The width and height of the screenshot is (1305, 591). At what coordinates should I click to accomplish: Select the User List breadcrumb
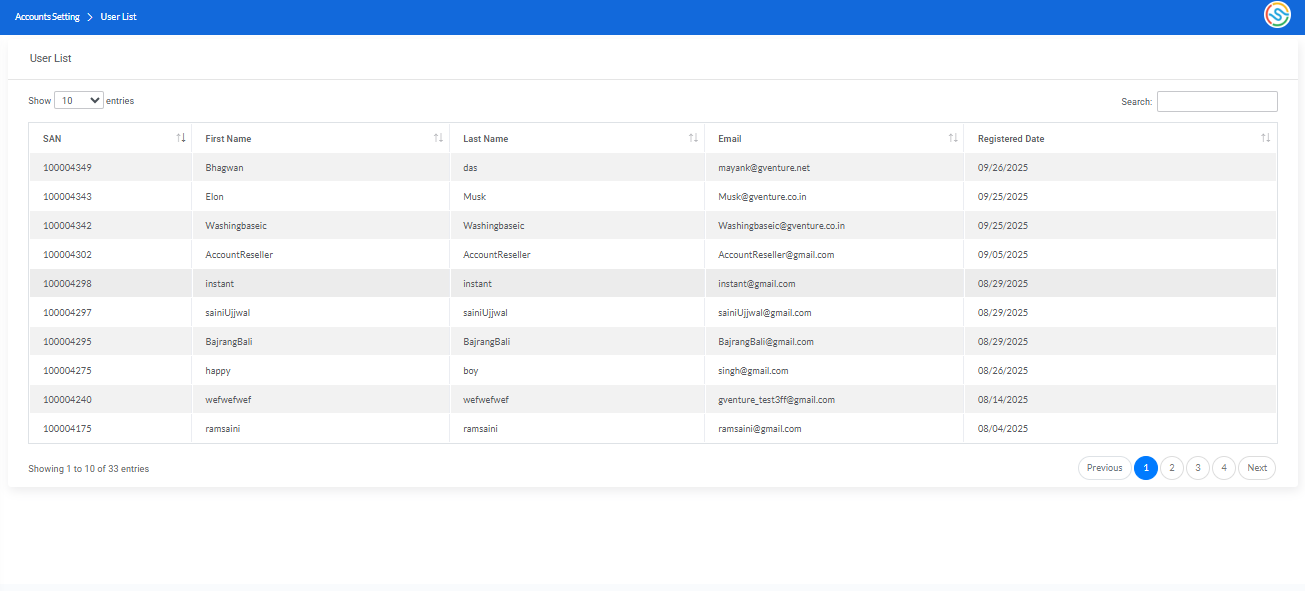click(x=118, y=17)
